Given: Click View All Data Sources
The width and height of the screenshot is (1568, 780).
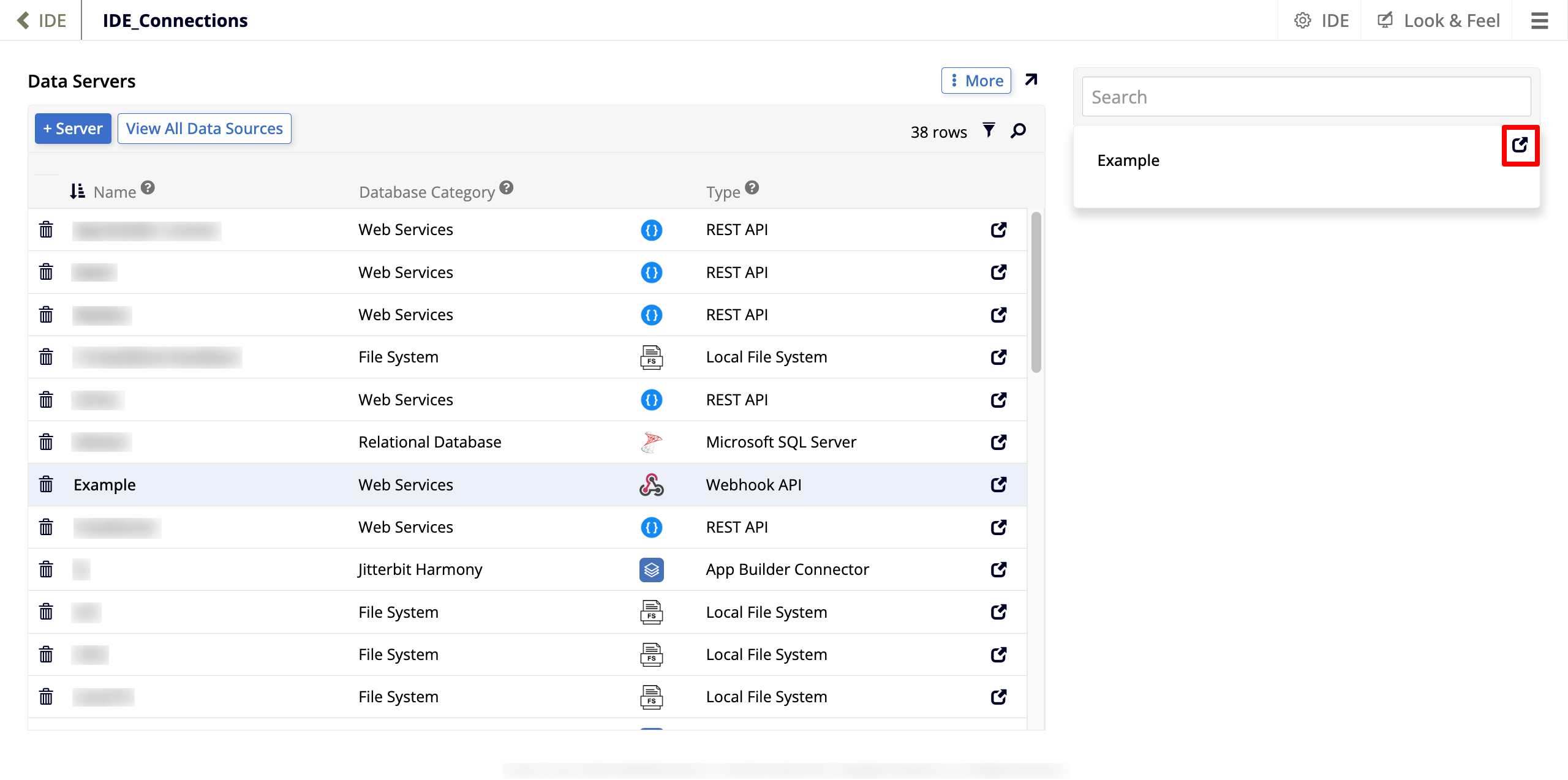Looking at the screenshot, I should 205,129.
